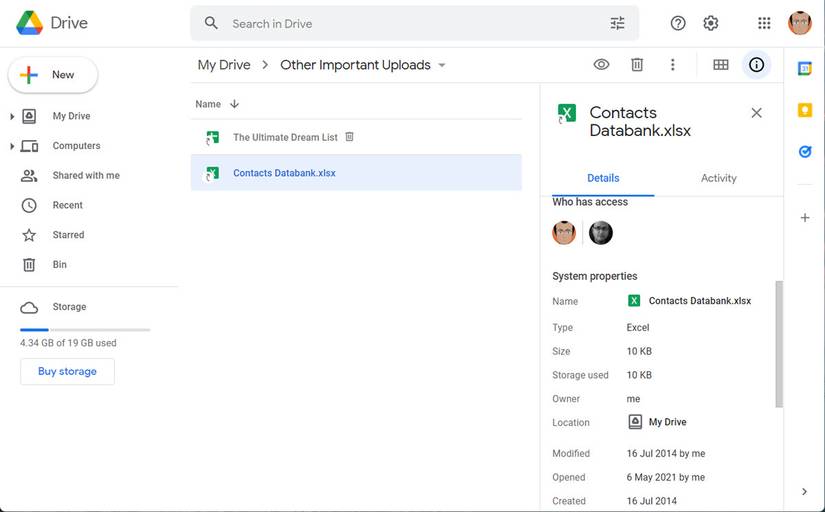
Task: Open Starred items
Action: coord(68,235)
